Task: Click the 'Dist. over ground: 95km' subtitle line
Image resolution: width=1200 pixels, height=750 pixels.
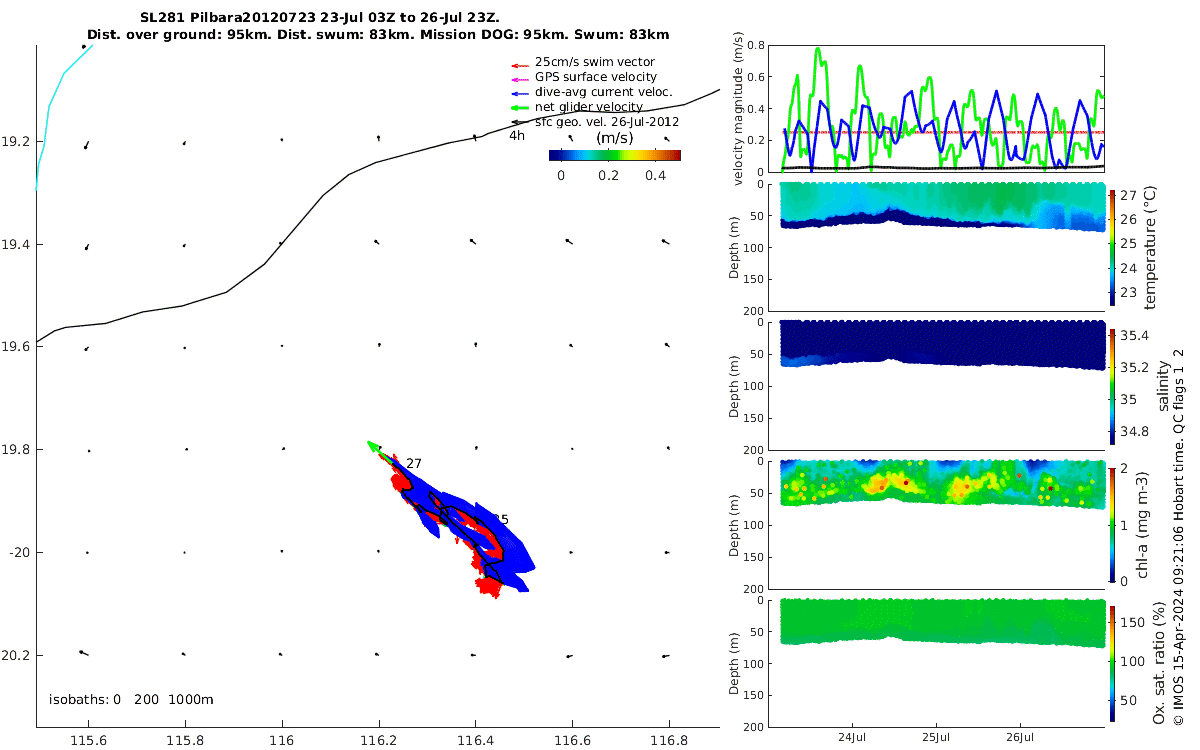Action: pos(378,35)
